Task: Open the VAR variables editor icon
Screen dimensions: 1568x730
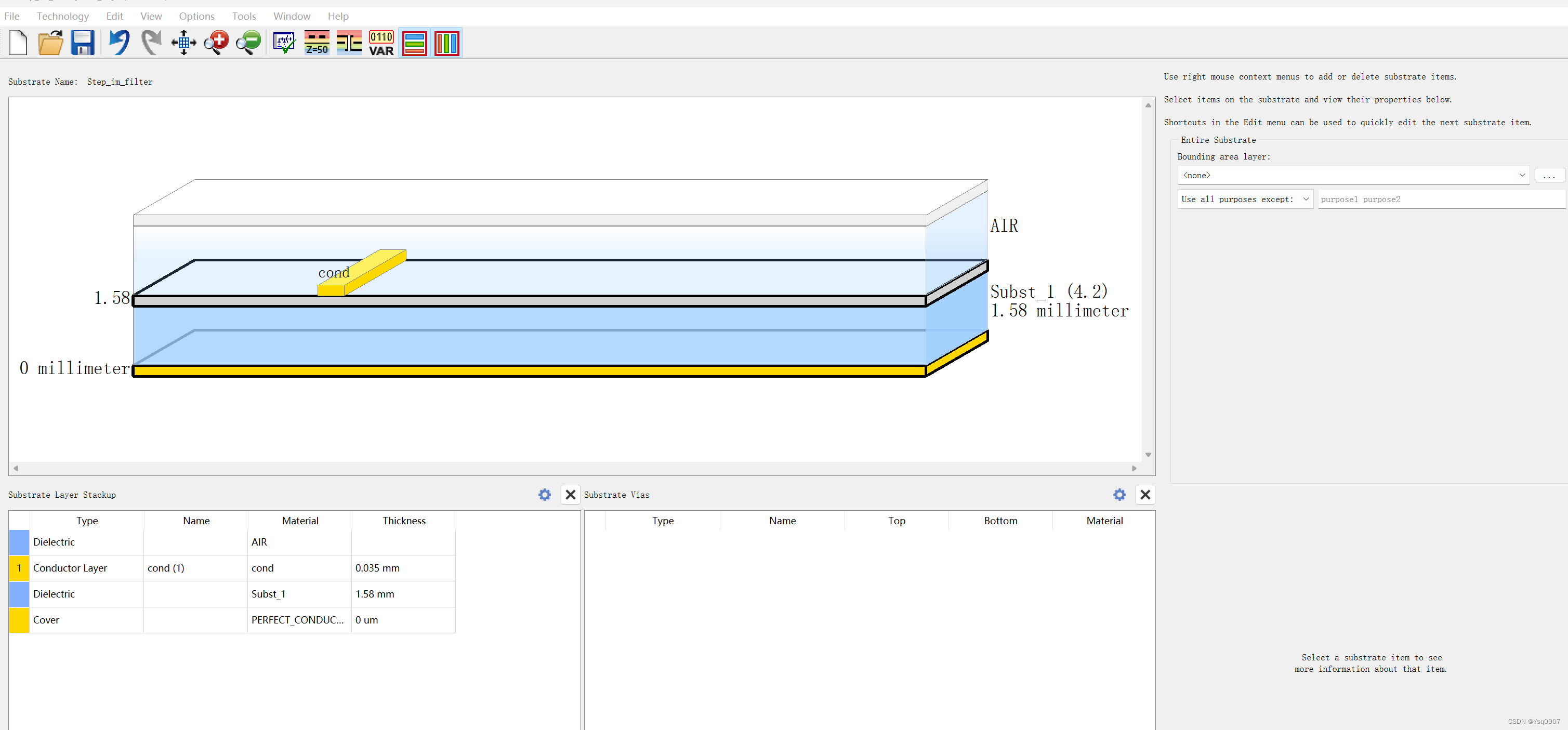Action: (x=381, y=43)
